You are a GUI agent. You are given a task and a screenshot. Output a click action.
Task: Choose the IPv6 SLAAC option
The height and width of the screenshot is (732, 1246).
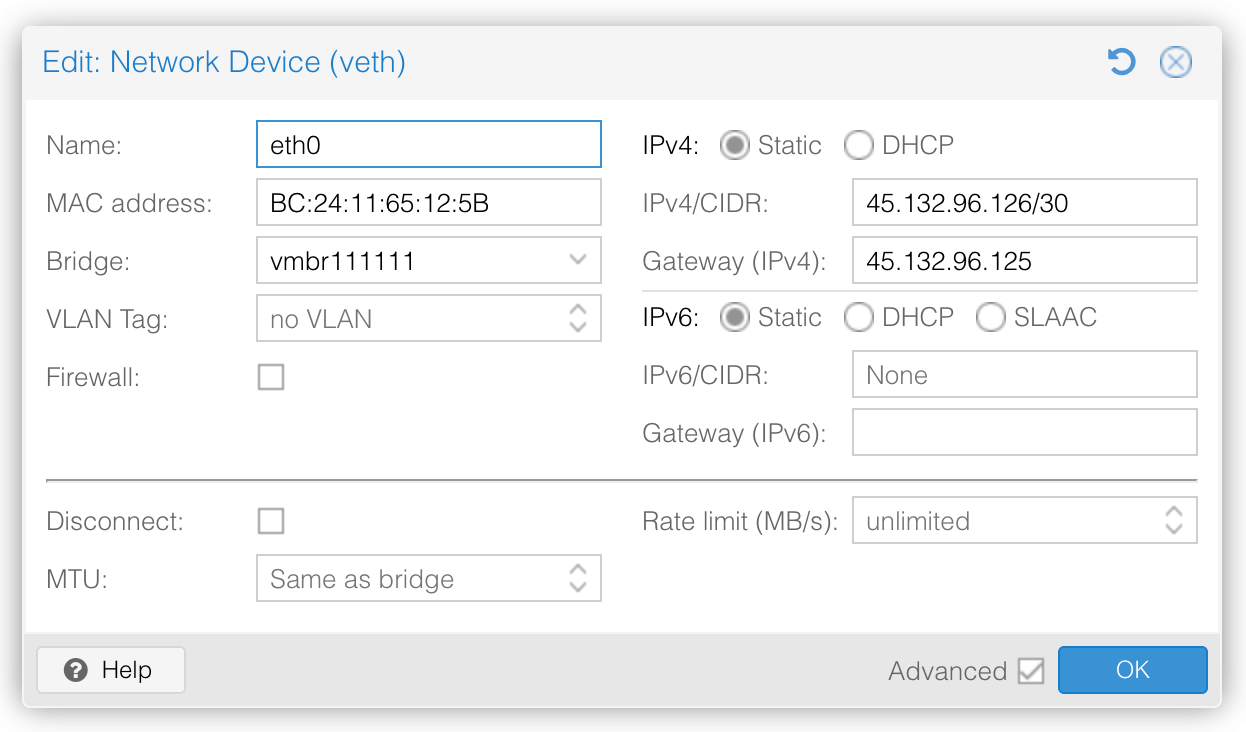pyautogui.click(x=991, y=318)
